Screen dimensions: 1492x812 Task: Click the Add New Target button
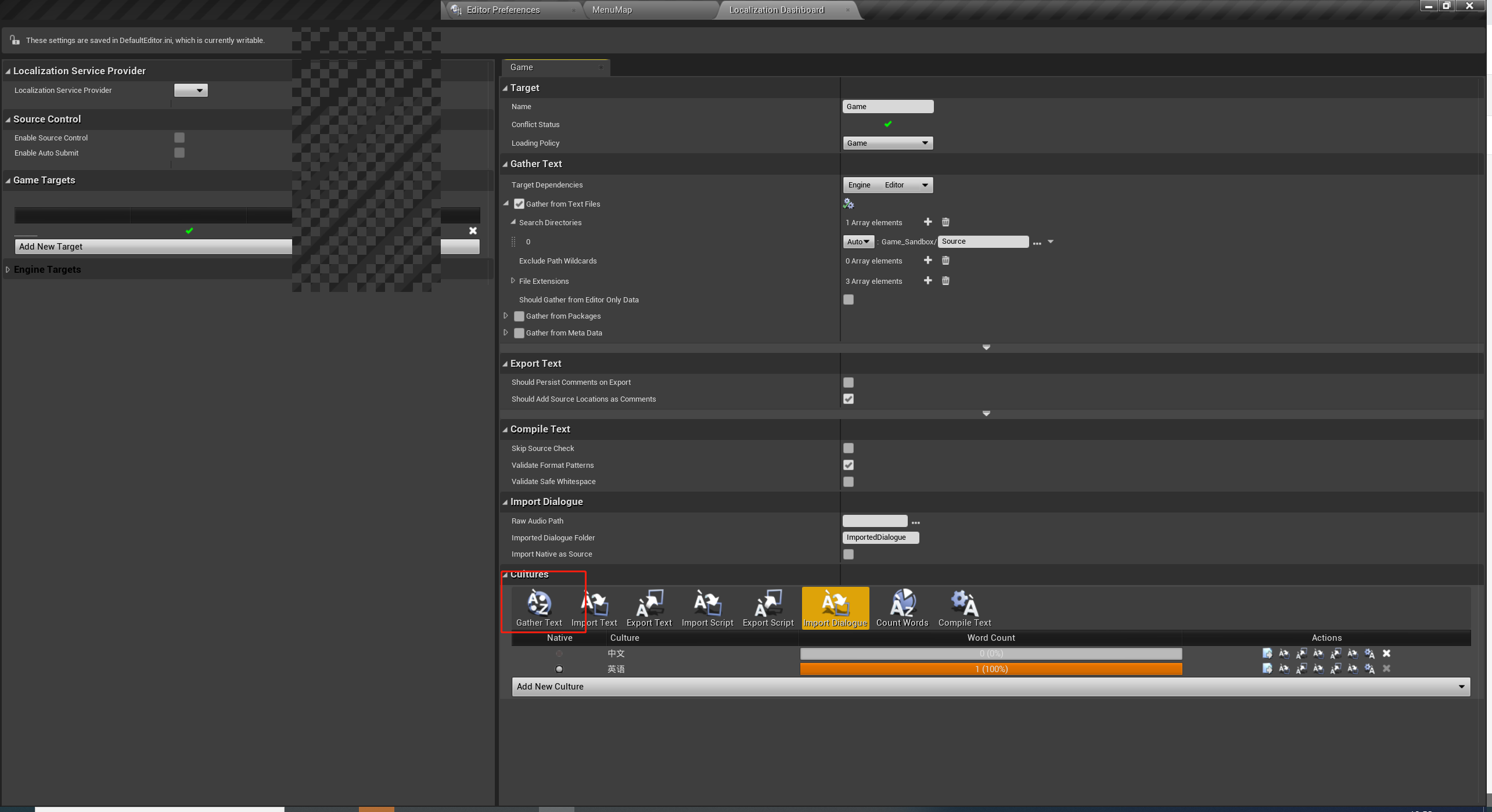153,246
